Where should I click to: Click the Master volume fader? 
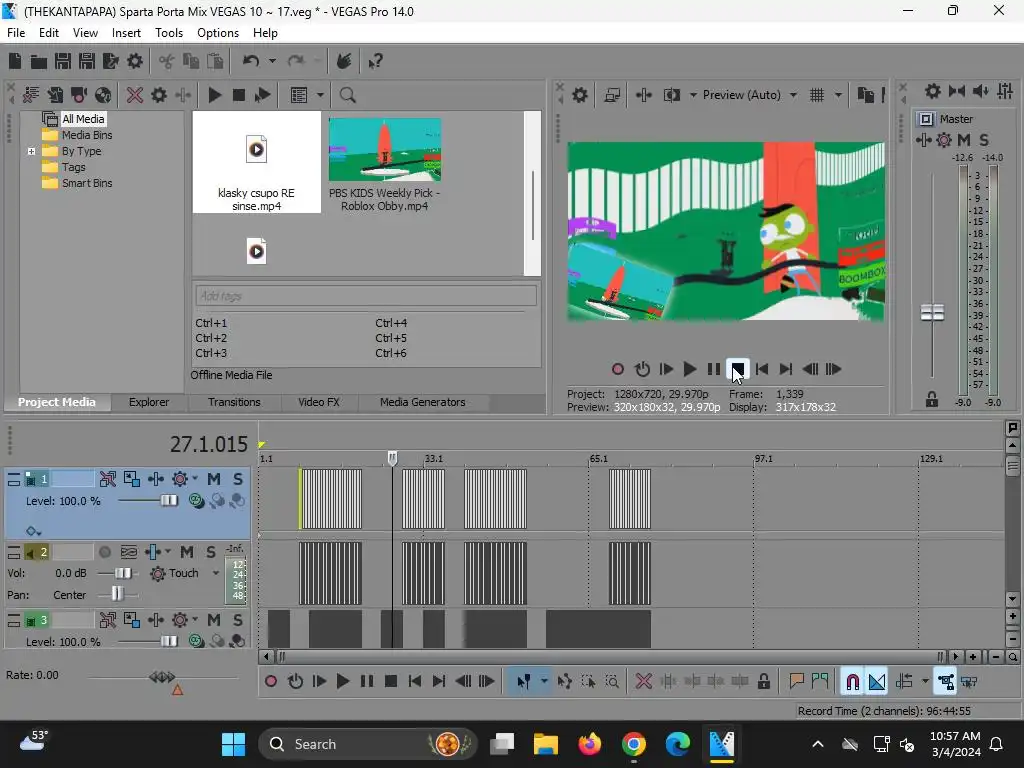pos(932,313)
